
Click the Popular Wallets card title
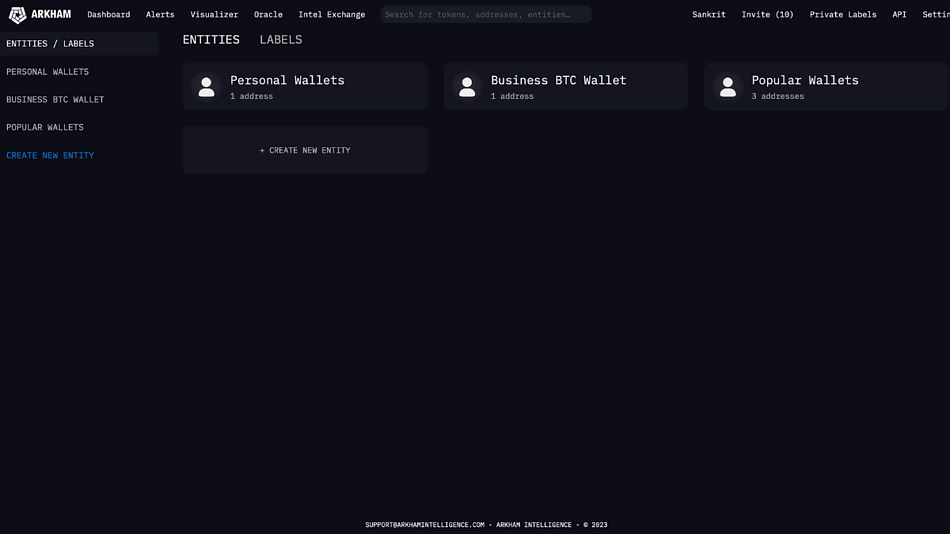[805, 80]
